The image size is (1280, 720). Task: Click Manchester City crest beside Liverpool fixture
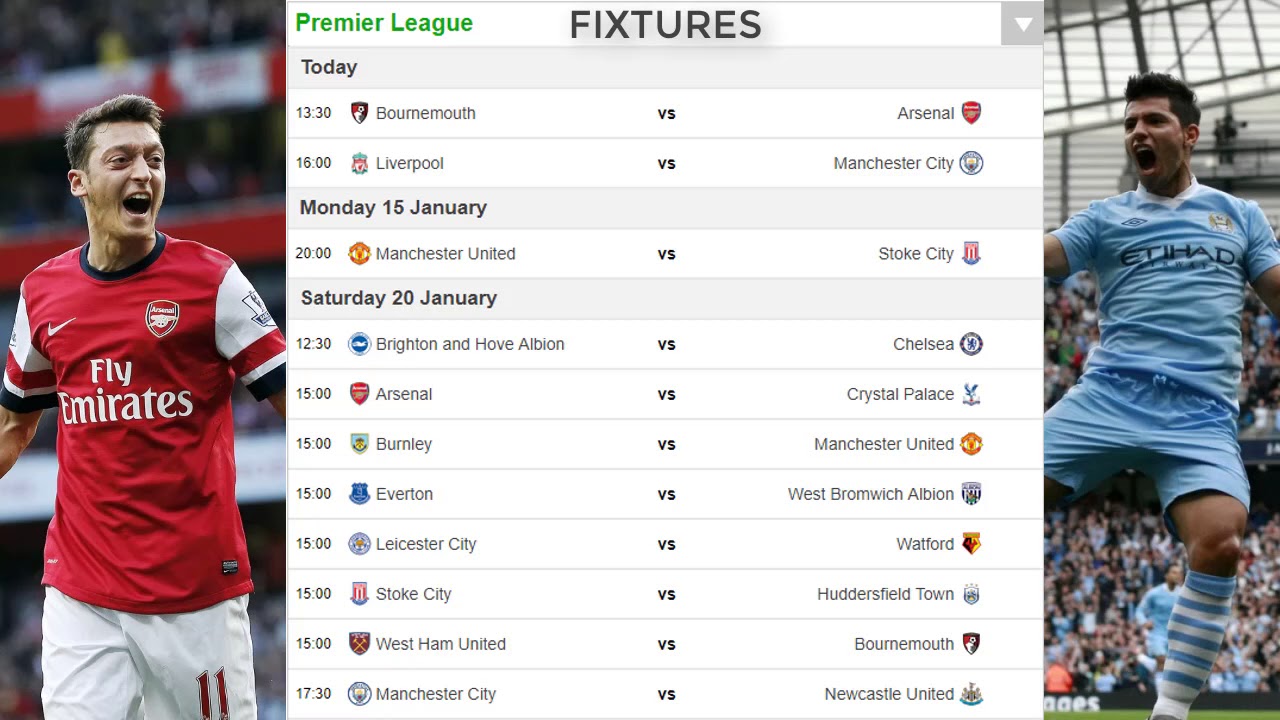click(971, 163)
